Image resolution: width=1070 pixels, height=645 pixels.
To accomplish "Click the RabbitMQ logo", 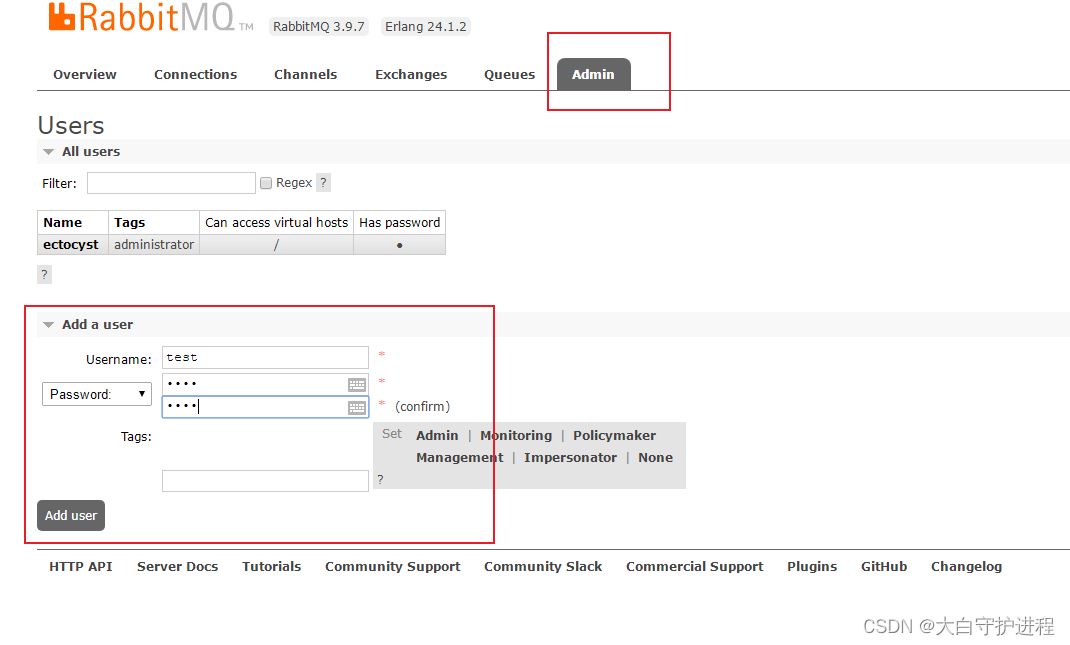I will pos(150,17).
